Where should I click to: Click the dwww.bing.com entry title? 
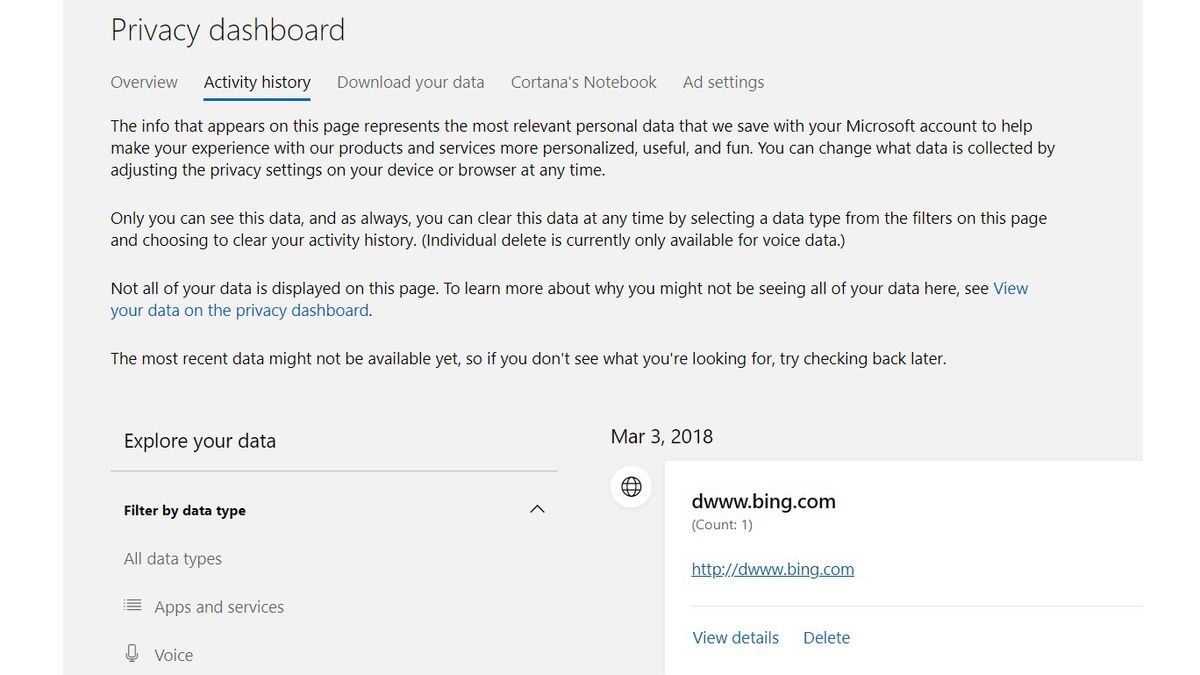tap(763, 501)
